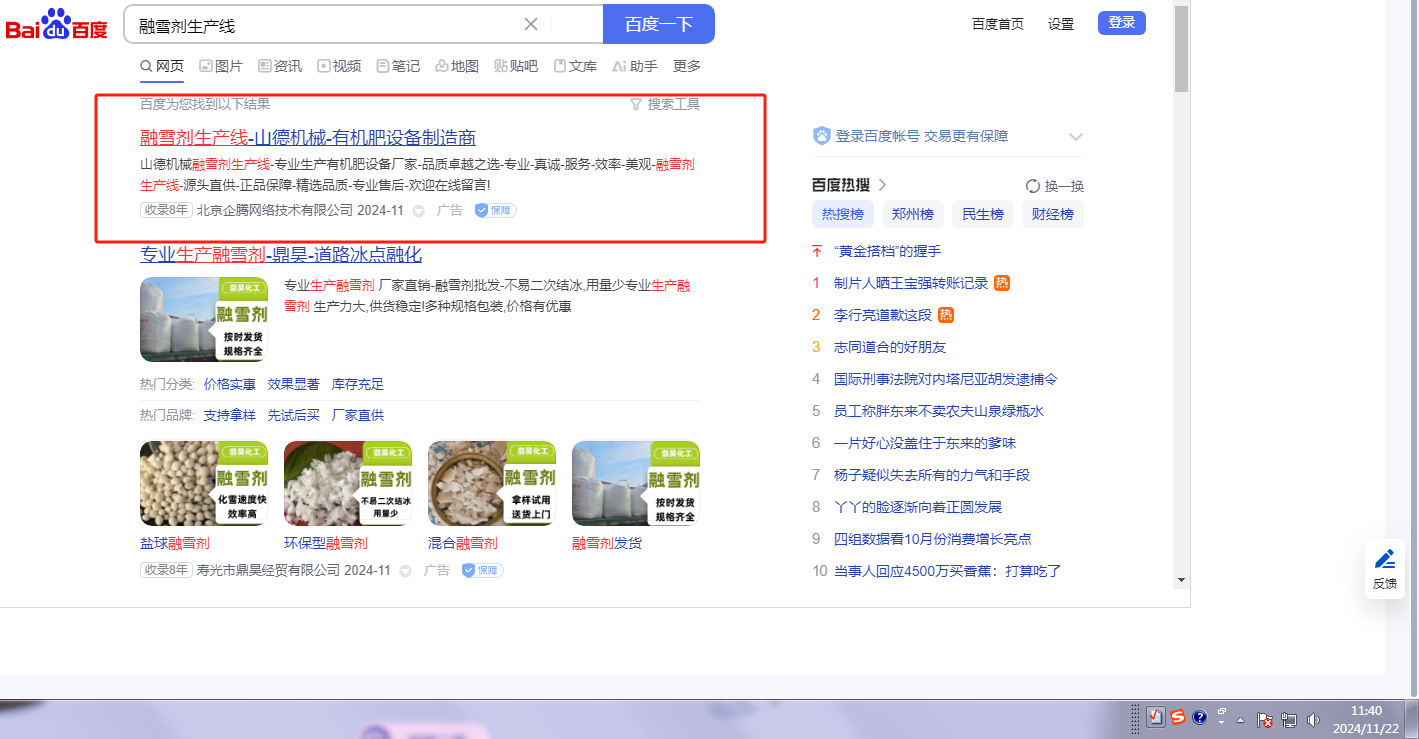The width and height of the screenshot is (1419, 739).
Task: Open the 融雪剂生产线-山德机械 result link
Action: click(x=308, y=138)
